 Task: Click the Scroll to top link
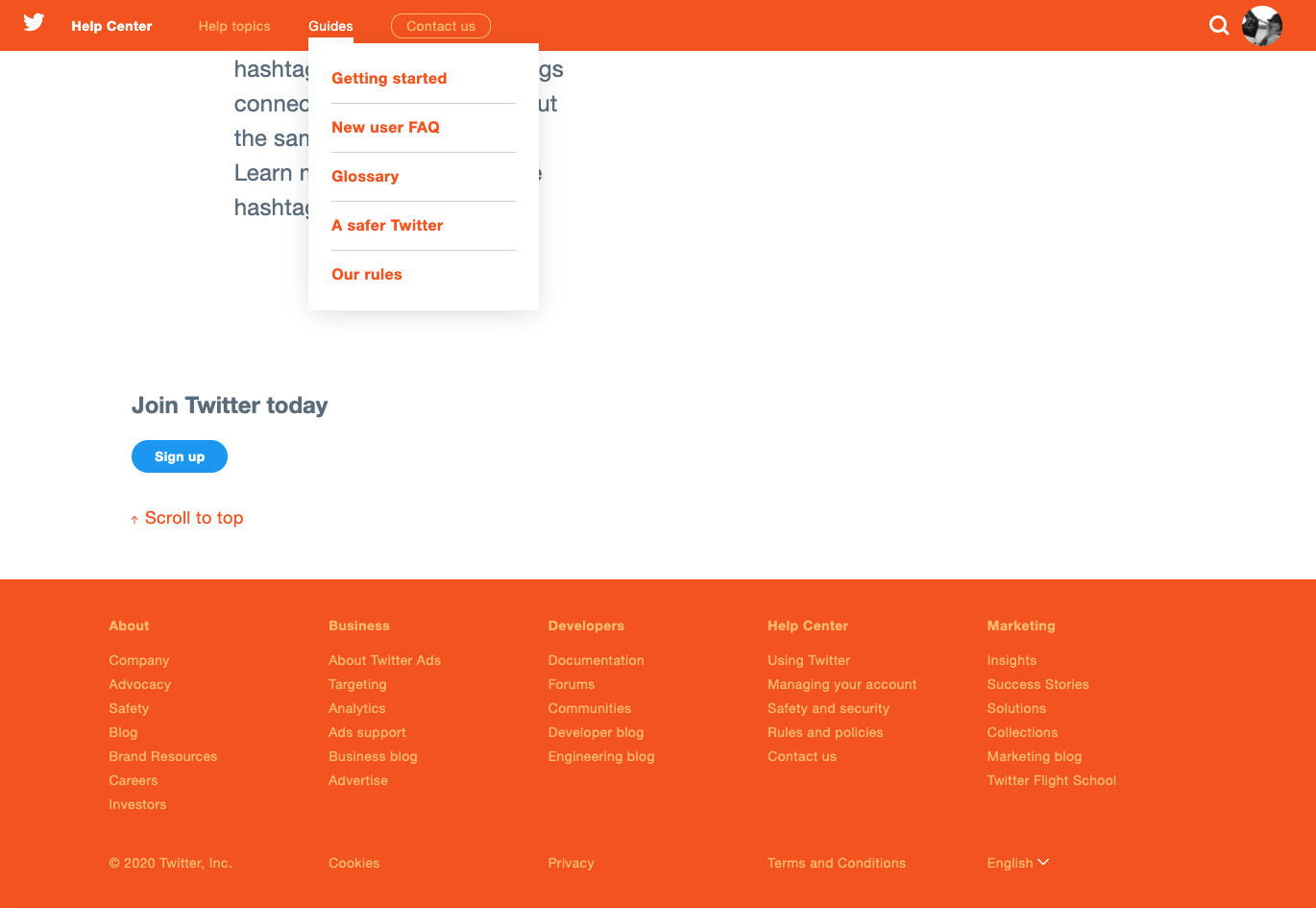187,518
